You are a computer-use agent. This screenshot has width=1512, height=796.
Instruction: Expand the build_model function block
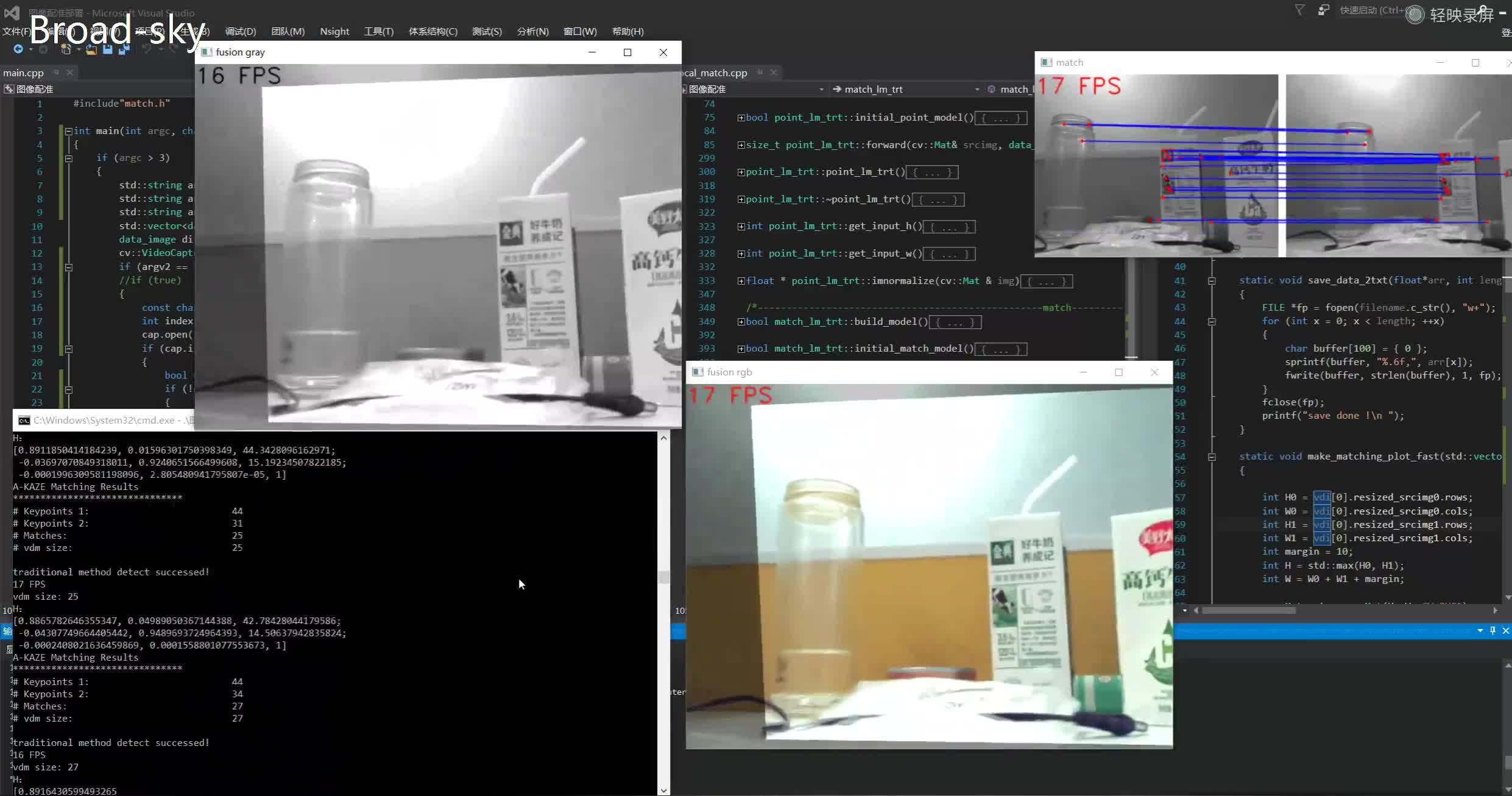coord(741,322)
